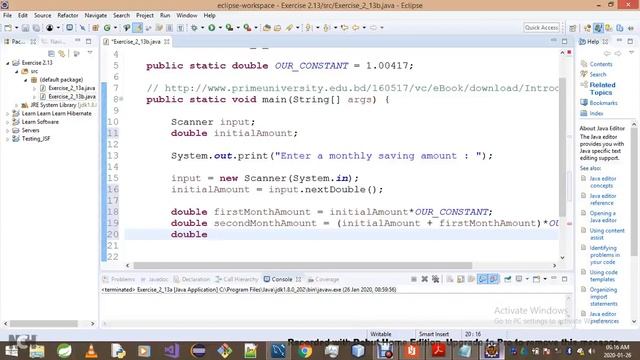Image resolution: width=640 pixels, height=360 pixels.
Task: Collapse the Exercise 2.13 project node
Action: 7,63
